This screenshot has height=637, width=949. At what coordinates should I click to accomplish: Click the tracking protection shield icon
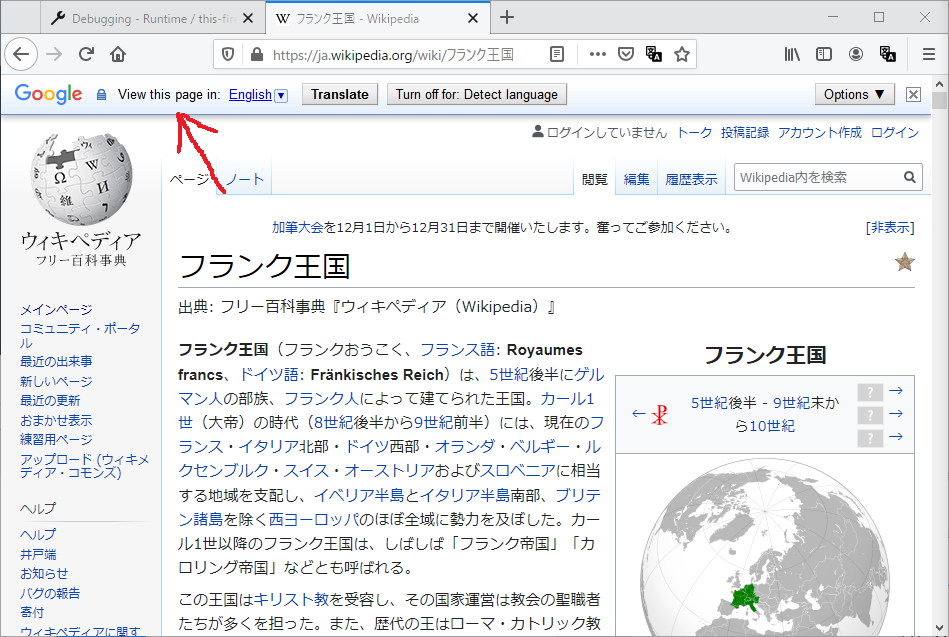[228, 55]
